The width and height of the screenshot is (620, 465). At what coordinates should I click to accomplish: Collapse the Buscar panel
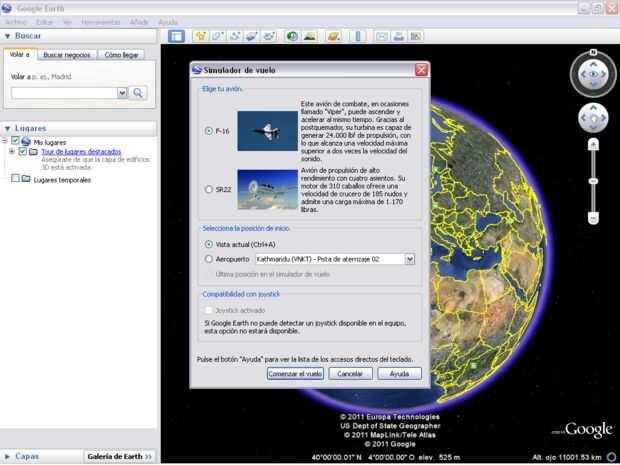(7, 36)
